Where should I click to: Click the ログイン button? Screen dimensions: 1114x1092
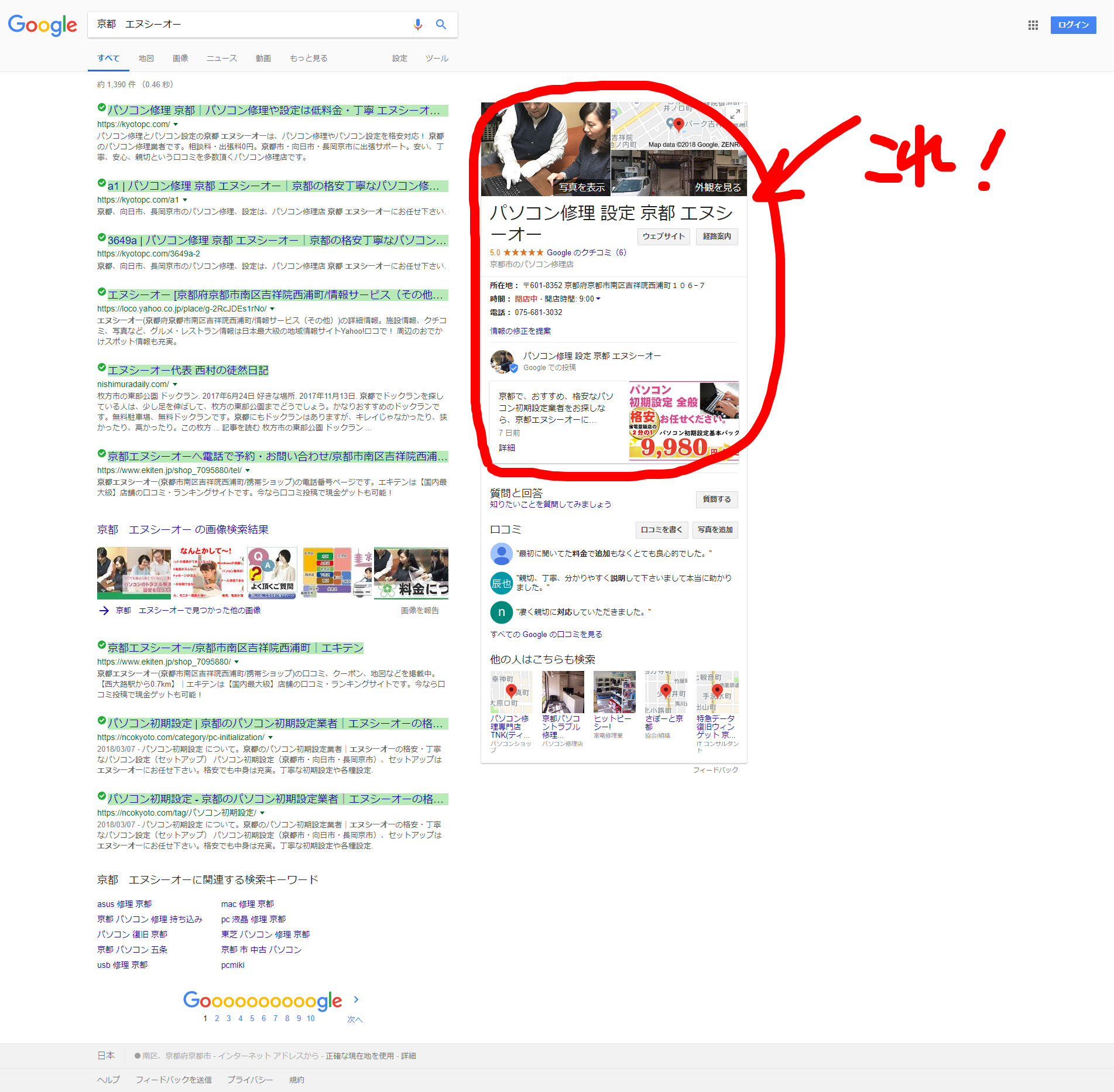click(1072, 25)
